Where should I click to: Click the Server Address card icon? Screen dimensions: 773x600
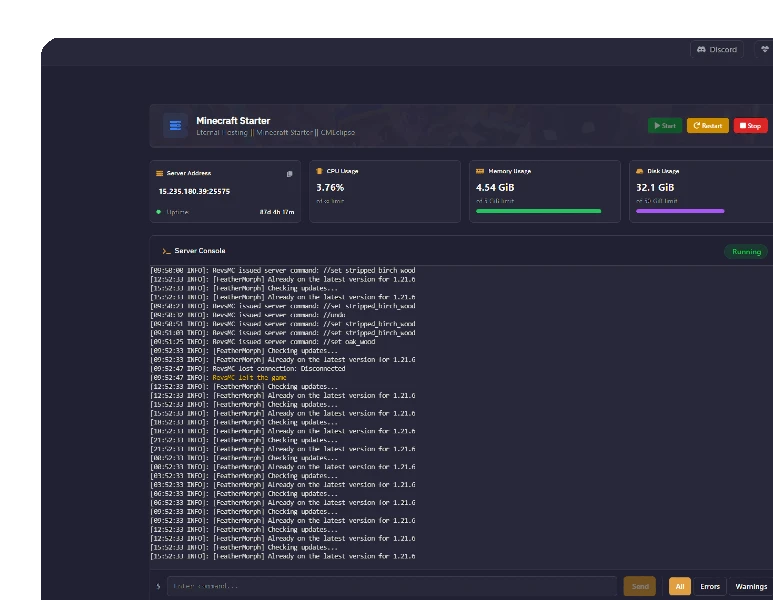click(159, 173)
